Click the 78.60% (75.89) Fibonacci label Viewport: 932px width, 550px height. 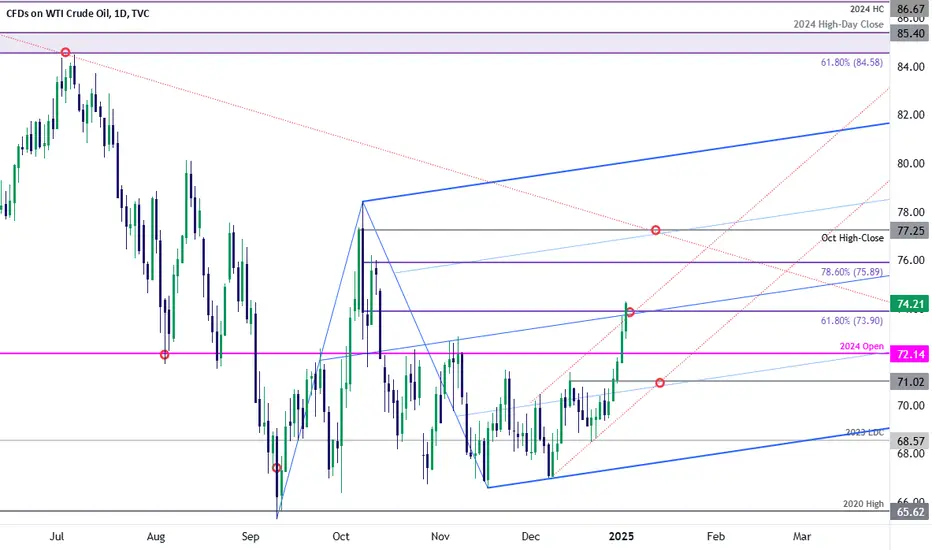tap(852, 272)
